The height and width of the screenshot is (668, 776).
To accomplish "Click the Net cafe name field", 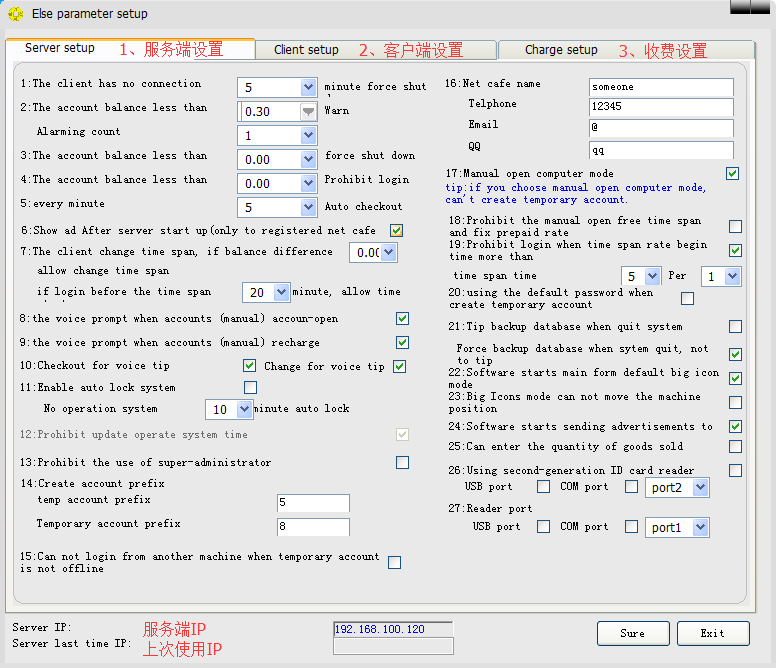I will 660,87.
